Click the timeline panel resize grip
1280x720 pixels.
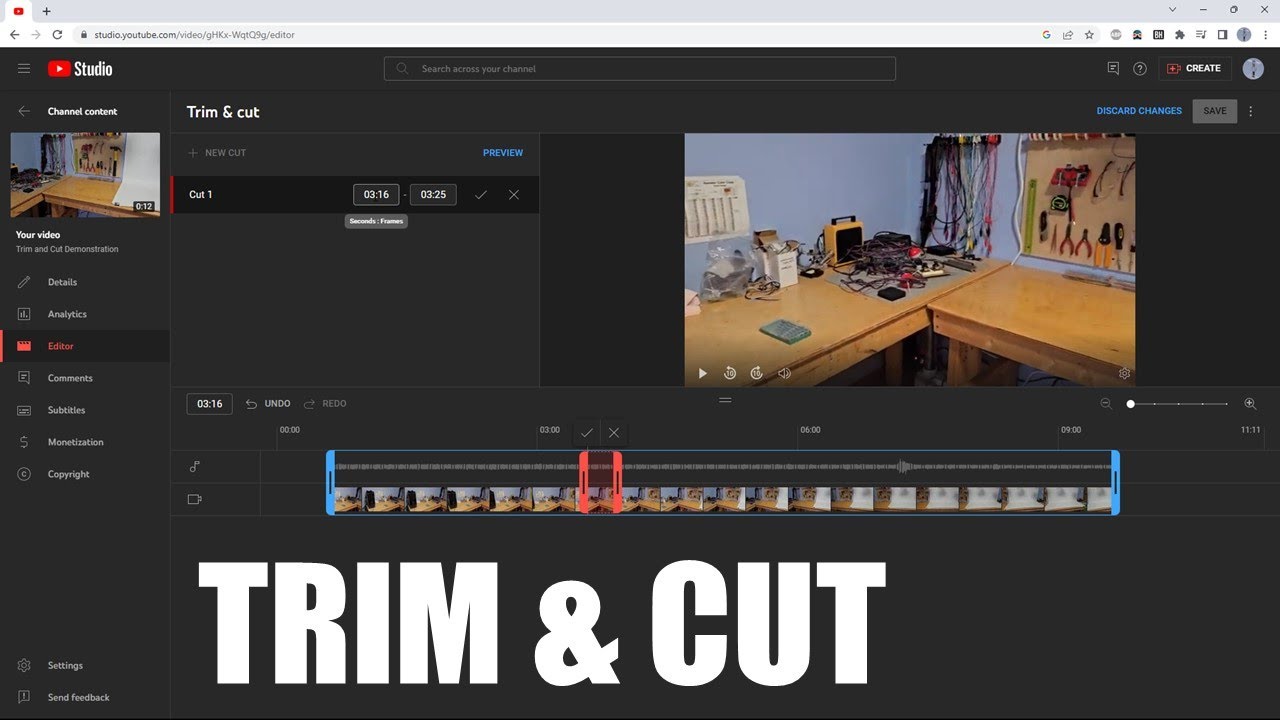coord(725,400)
